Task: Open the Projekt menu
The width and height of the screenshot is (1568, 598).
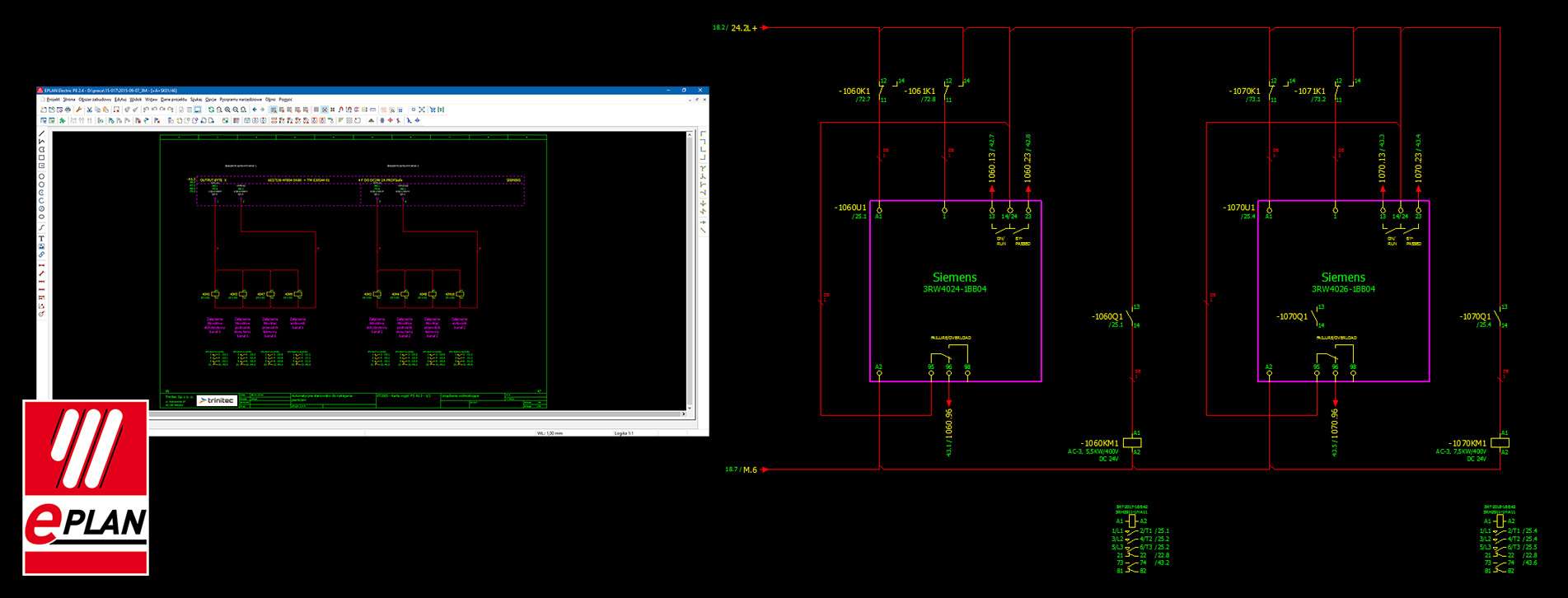Action: click(54, 100)
